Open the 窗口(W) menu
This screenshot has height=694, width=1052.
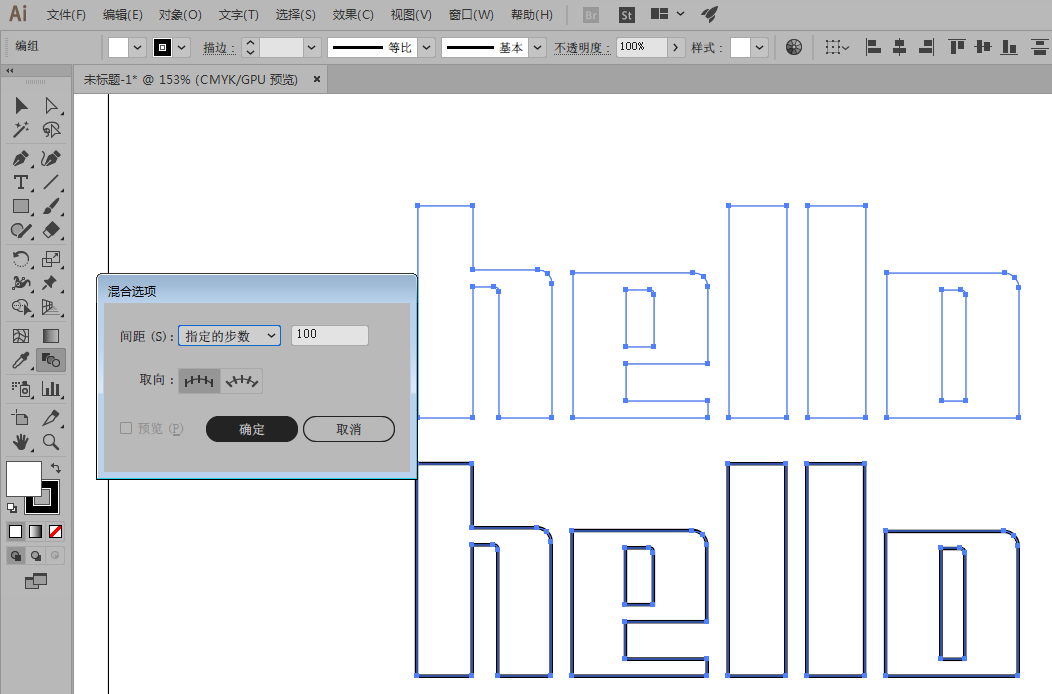[471, 15]
